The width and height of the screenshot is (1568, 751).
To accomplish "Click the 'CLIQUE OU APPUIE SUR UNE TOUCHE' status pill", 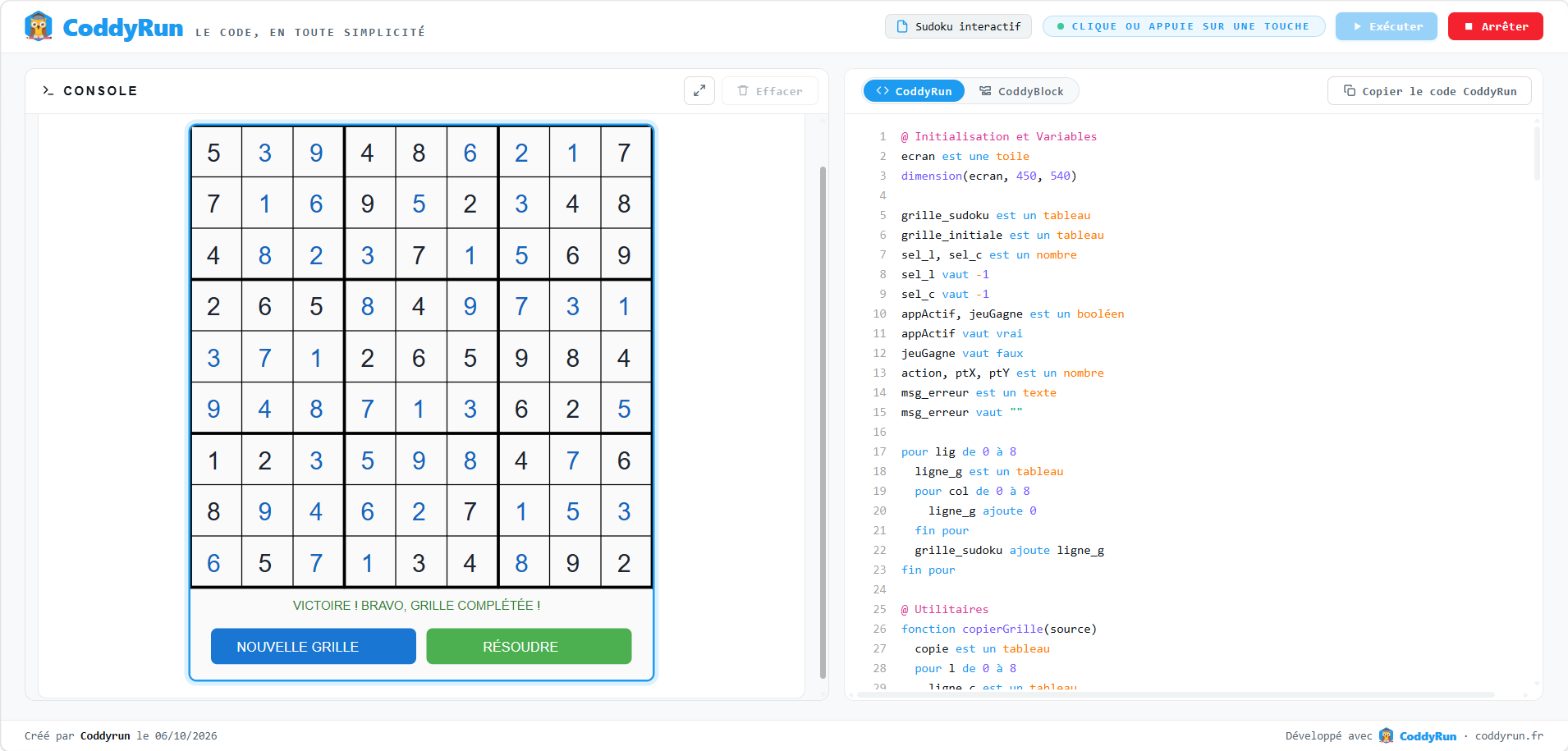I will click(1183, 26).
